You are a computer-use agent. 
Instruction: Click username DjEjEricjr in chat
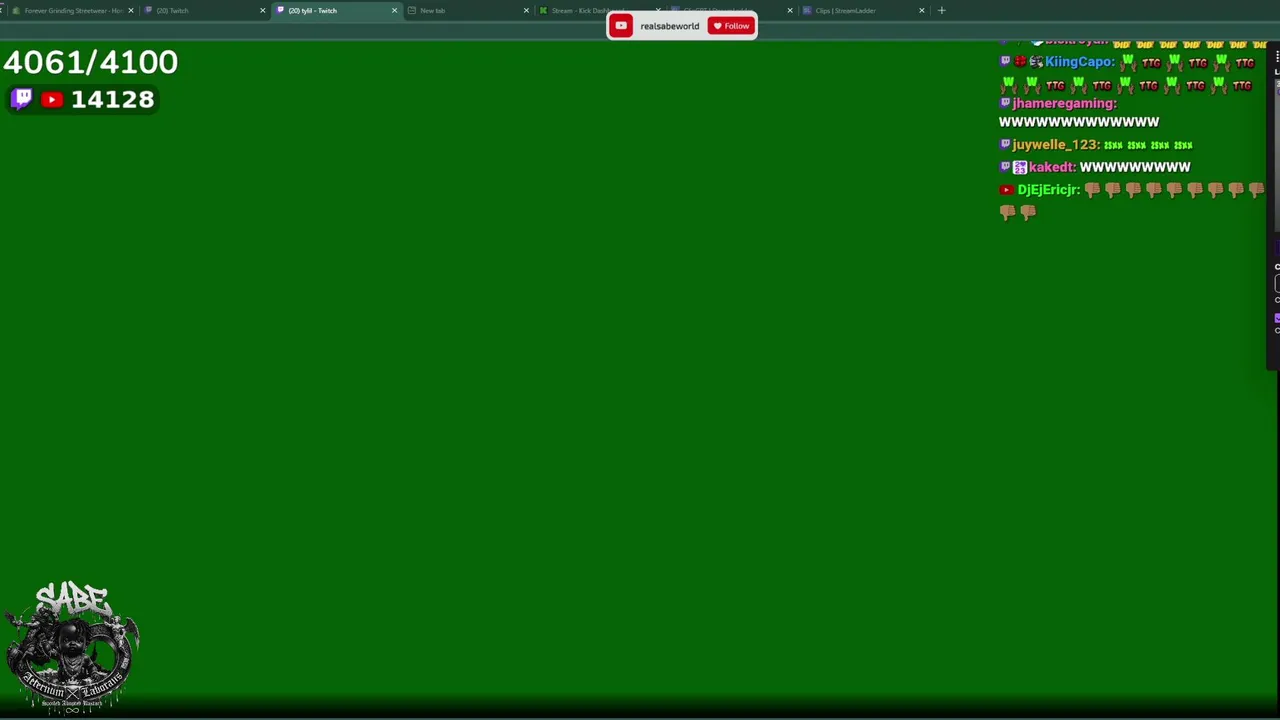click(x=1049, y=190)
